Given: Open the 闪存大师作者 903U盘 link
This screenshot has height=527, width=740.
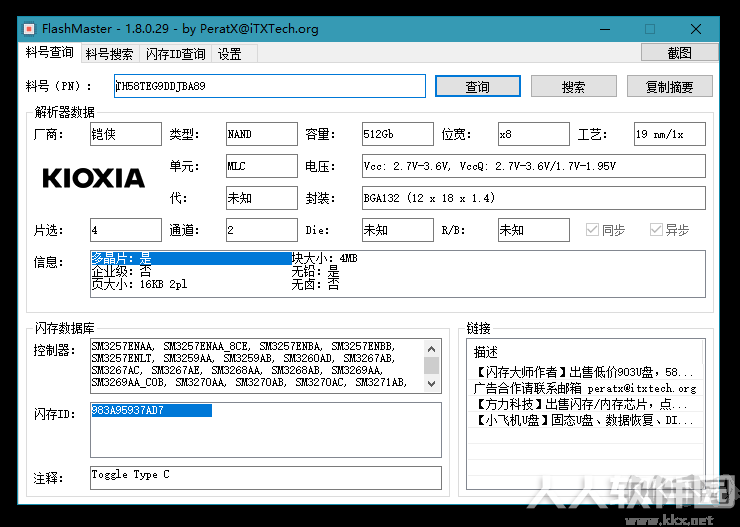Looking at the screenshot, I should point(584,372).
